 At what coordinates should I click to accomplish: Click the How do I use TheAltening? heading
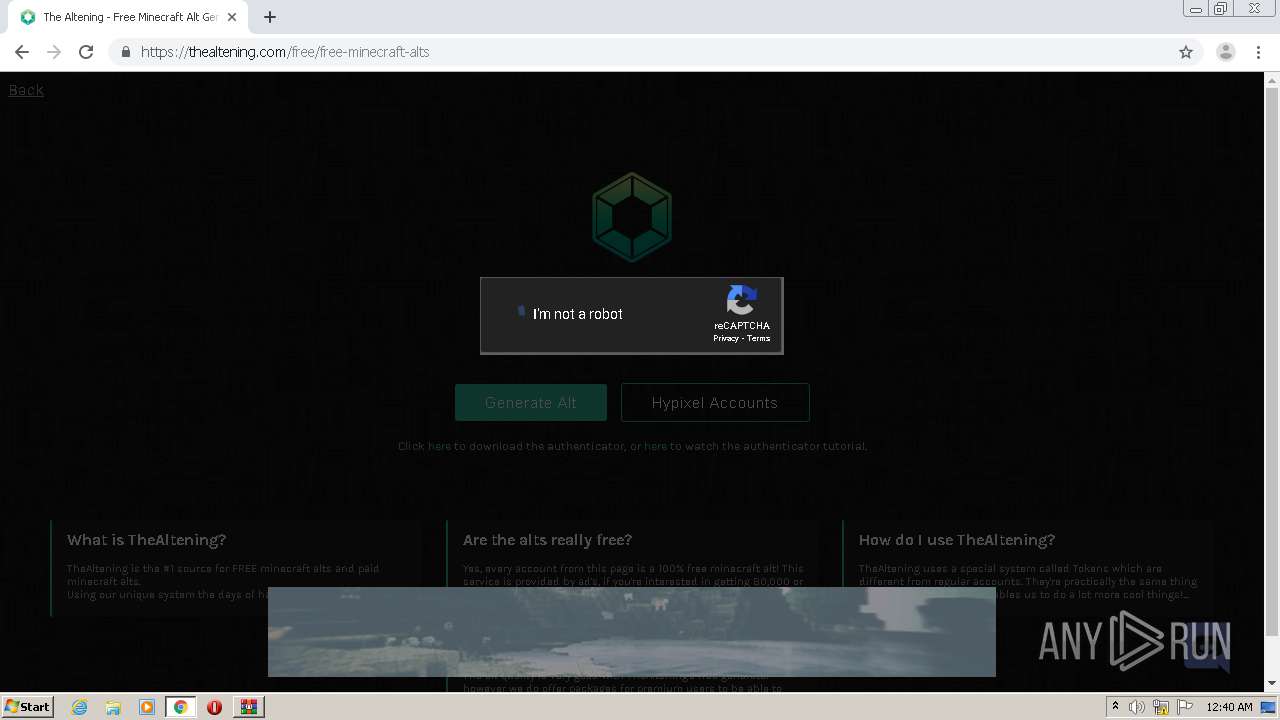point(957,540)
